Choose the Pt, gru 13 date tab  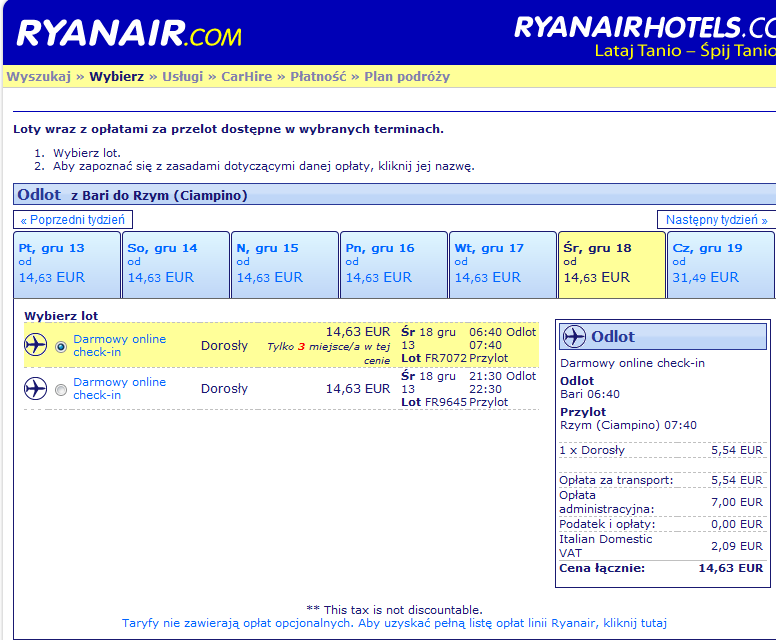pos(67,265)
